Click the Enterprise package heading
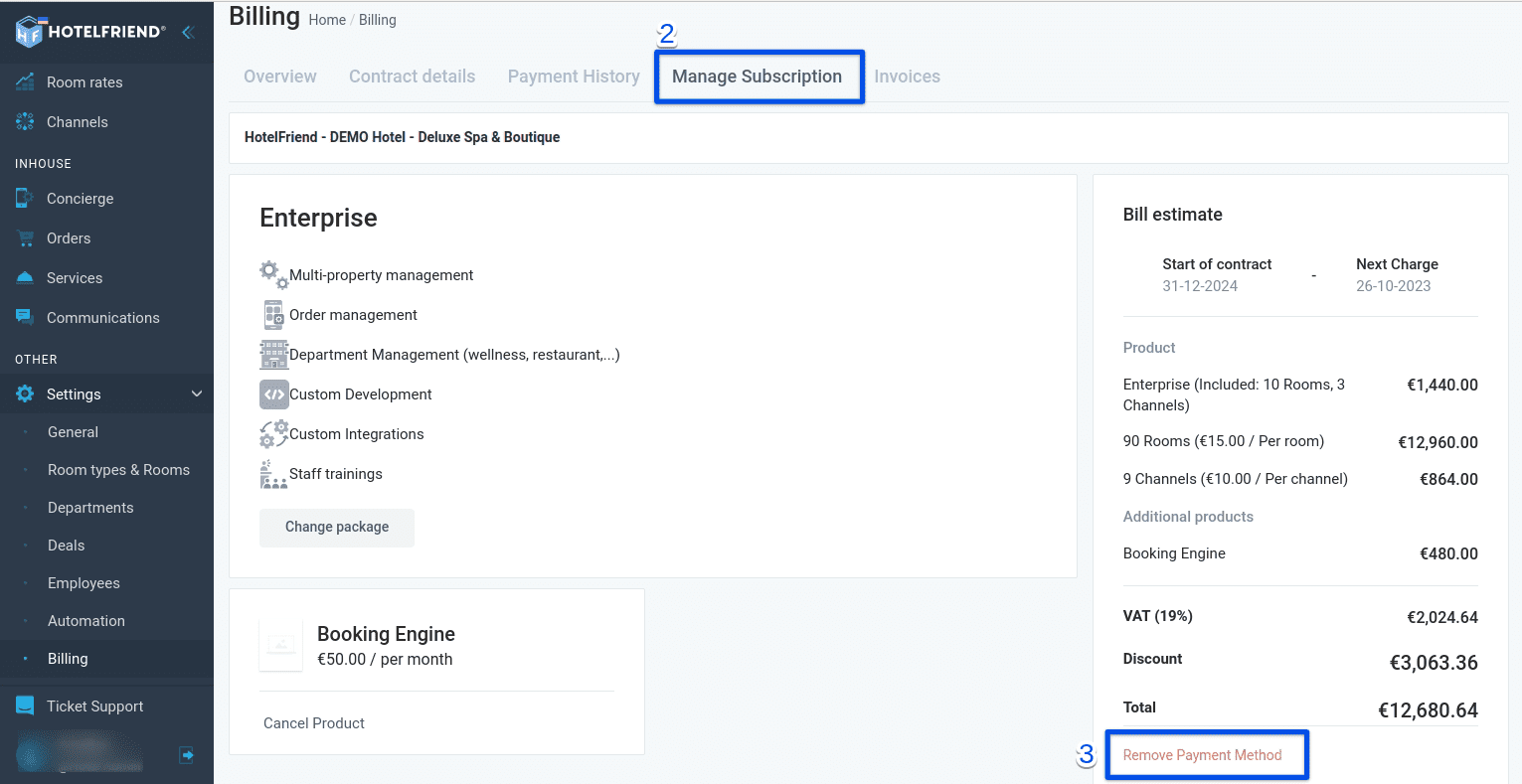The image size is (1522, 784). click(x=318, y=218)
